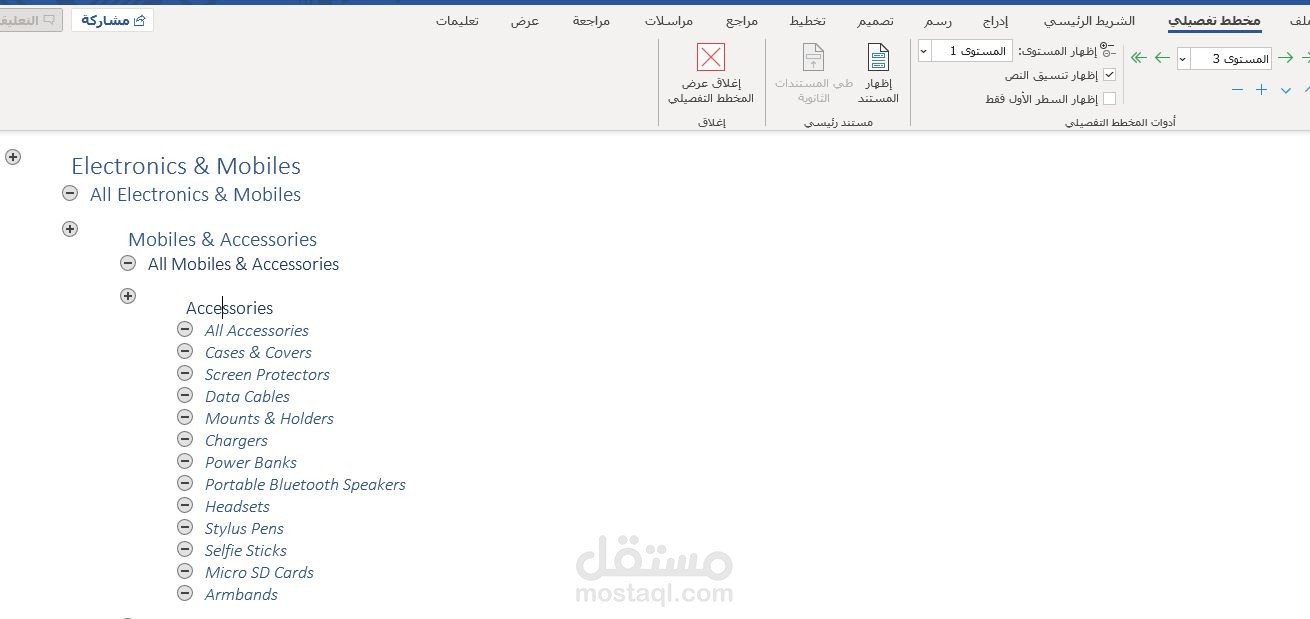Click the show level (إظهار المستوى) plus-minus icon
The width and height of the screenshot is (1310, 619).
[1106, 50]
